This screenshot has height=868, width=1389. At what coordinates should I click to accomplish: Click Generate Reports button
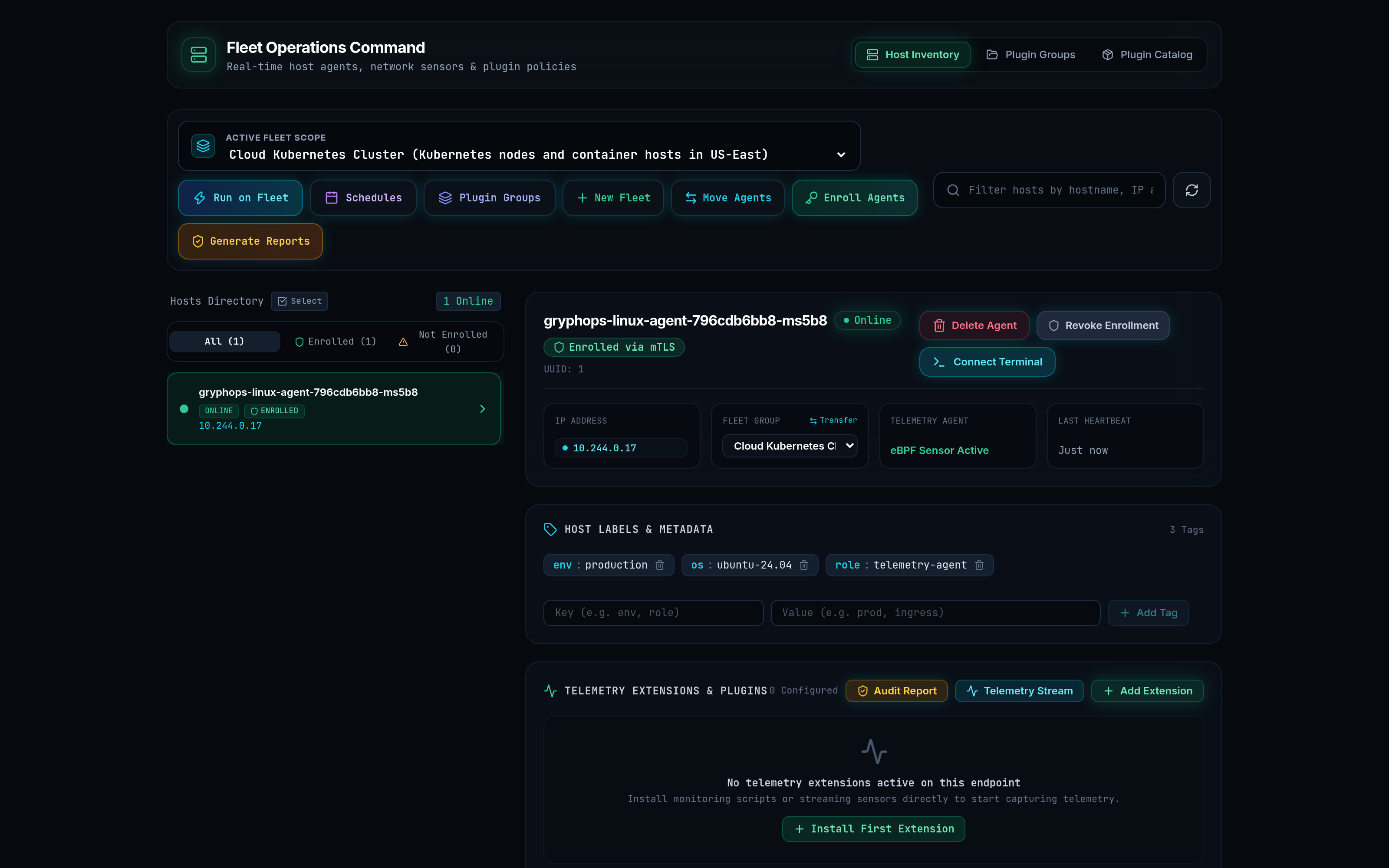[250, 242]
